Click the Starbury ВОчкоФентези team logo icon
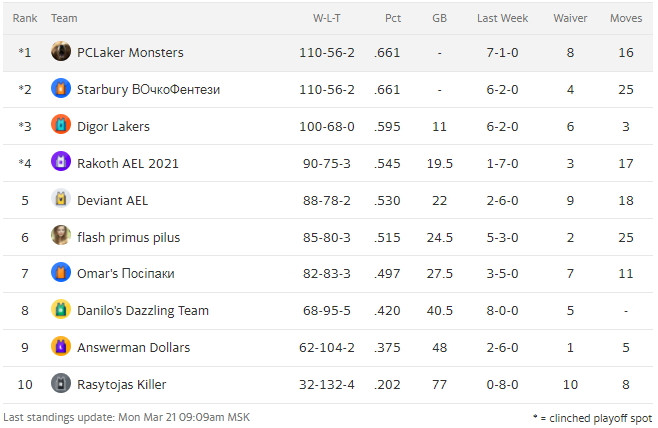 [x=61, y=89]
